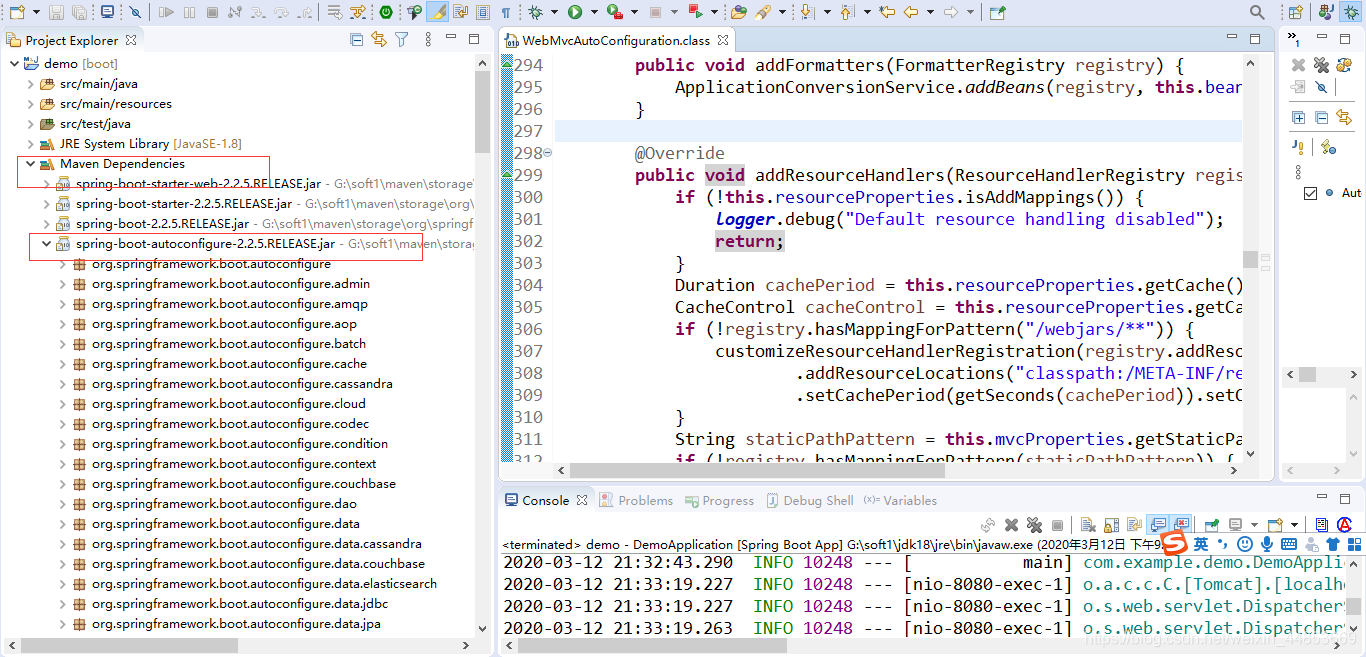This screenshot has width=1366, height=657.
Task: Click the IME microphone voice input icon
Action: pyautogui.click(x=1266, y=544)
